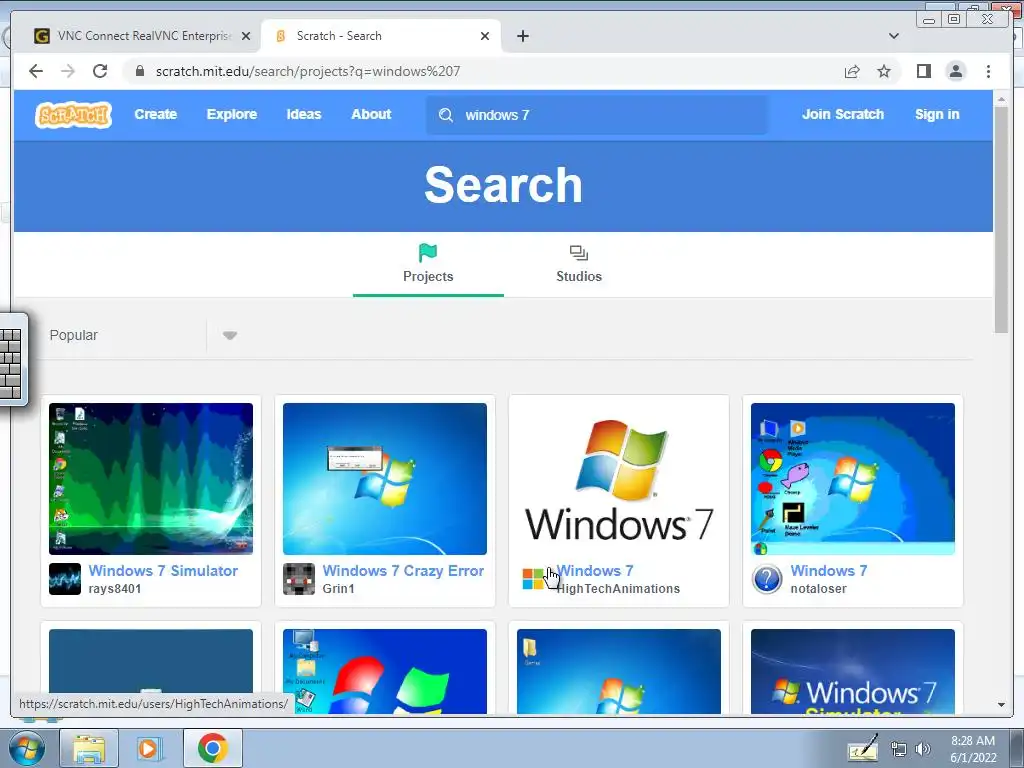Click the search magnifier icon in Scratch navbar
The height and width of the screenshot is (768, 1024).
446,115
